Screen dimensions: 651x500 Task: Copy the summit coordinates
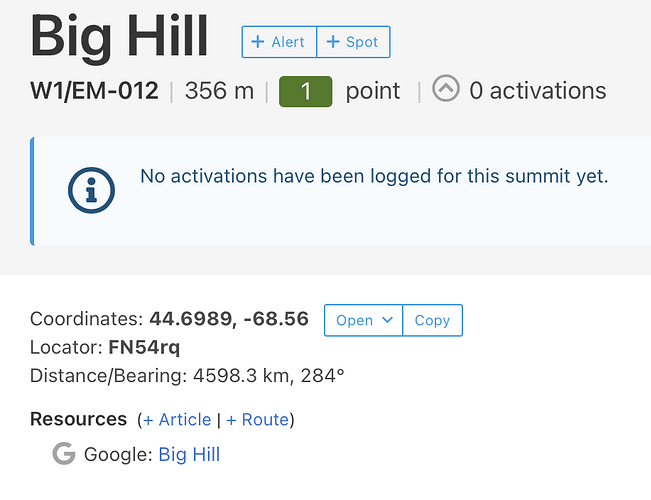coord(432,320)
